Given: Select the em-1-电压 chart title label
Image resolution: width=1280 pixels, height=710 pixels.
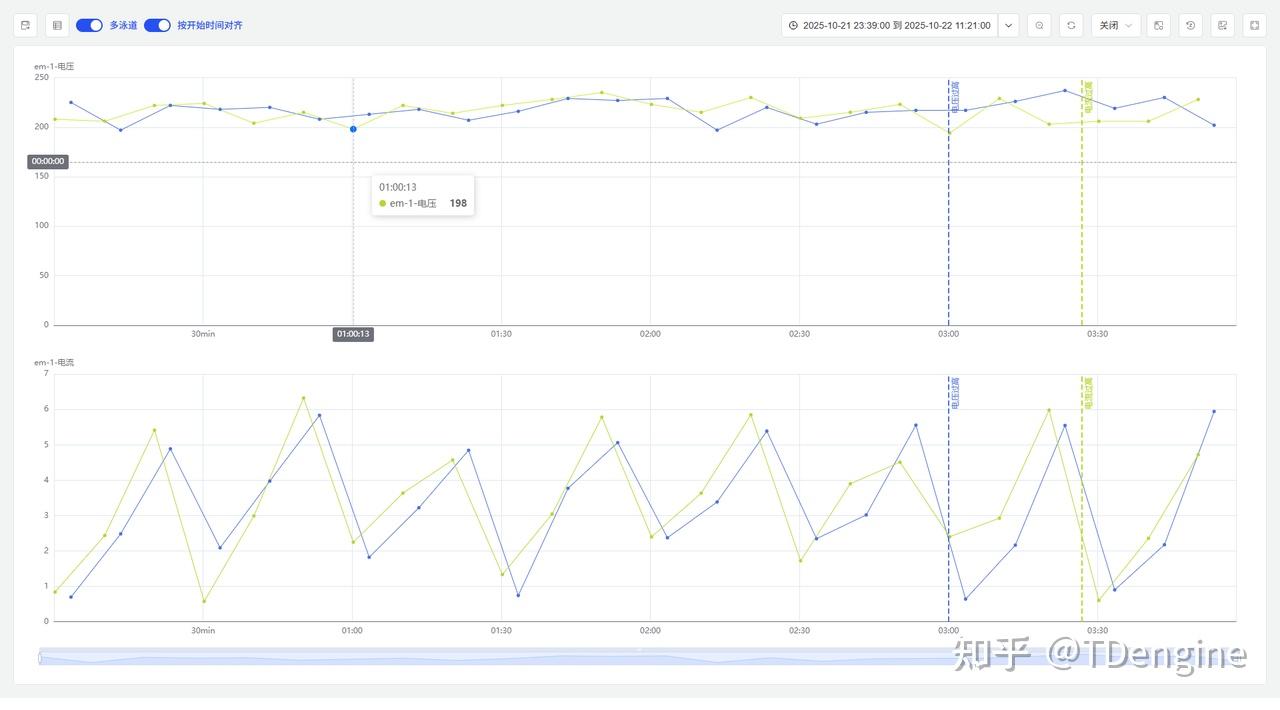Looking at the screenshot, I should click(51, 66).
